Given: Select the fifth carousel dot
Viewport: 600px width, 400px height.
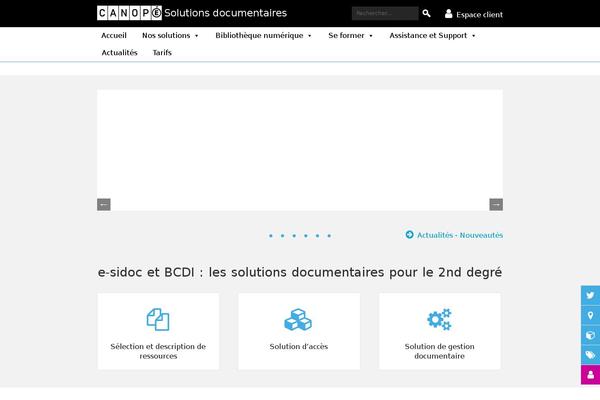Looking at the screenshot, I should click(317, 236).
